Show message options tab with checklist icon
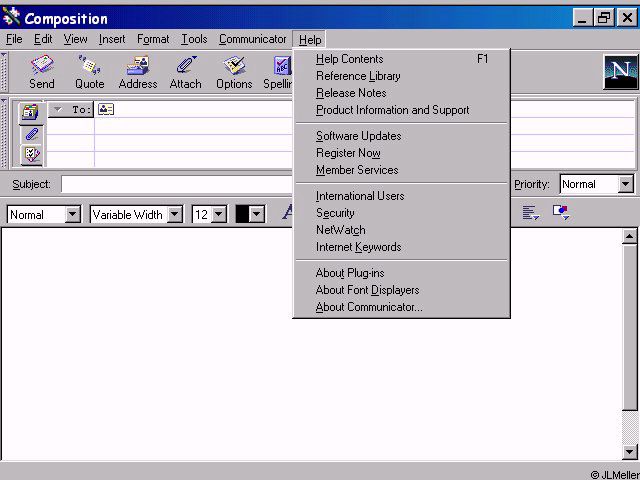This screenshot has height=480, width=640. click(31, 155)
